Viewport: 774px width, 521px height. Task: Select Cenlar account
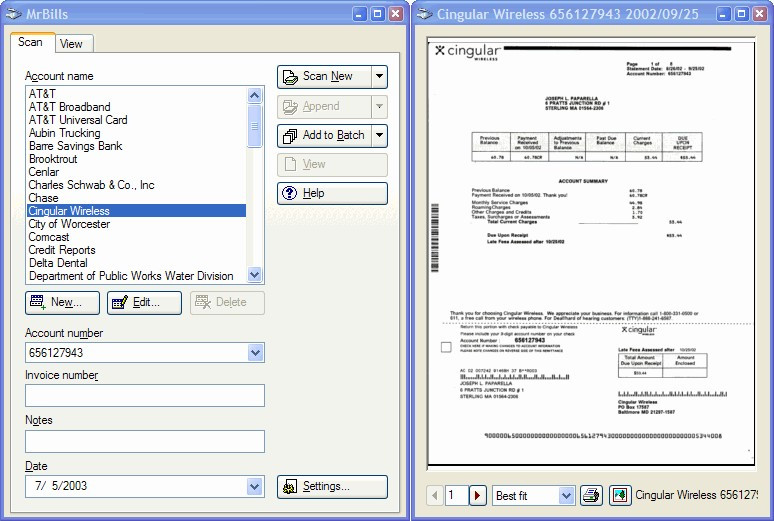(136, 172)
